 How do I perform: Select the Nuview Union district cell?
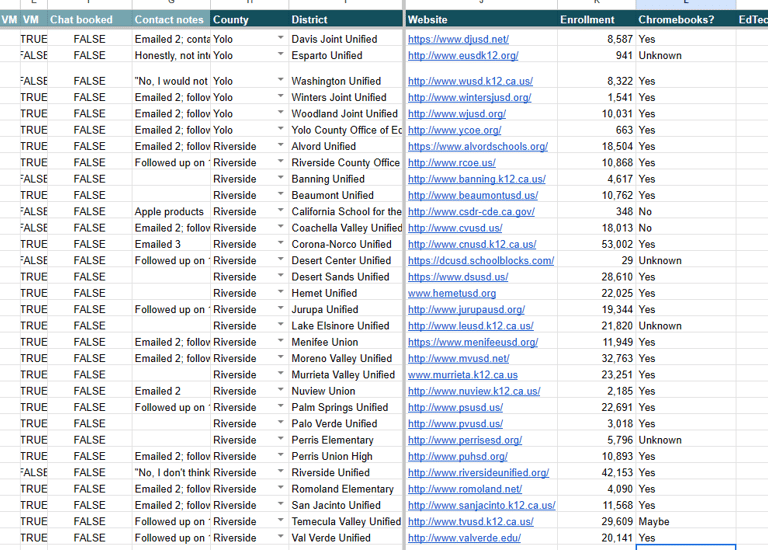(345, 391)
